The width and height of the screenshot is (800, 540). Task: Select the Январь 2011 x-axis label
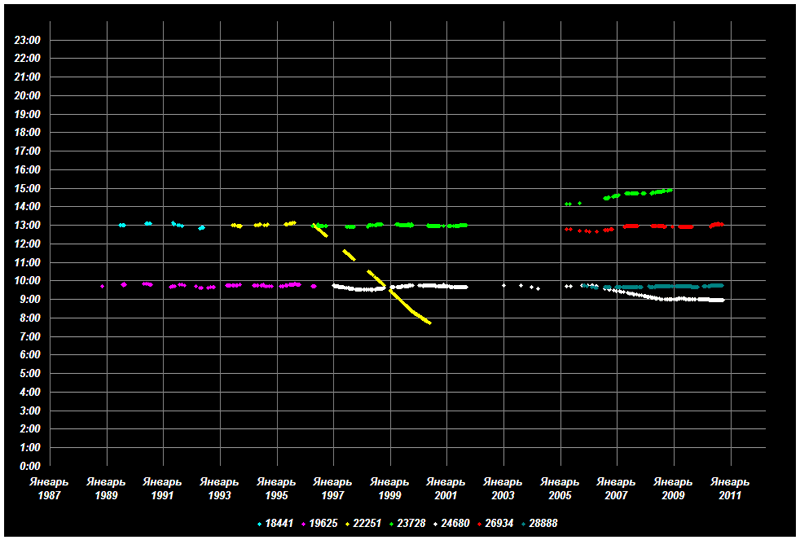(731, 489)
